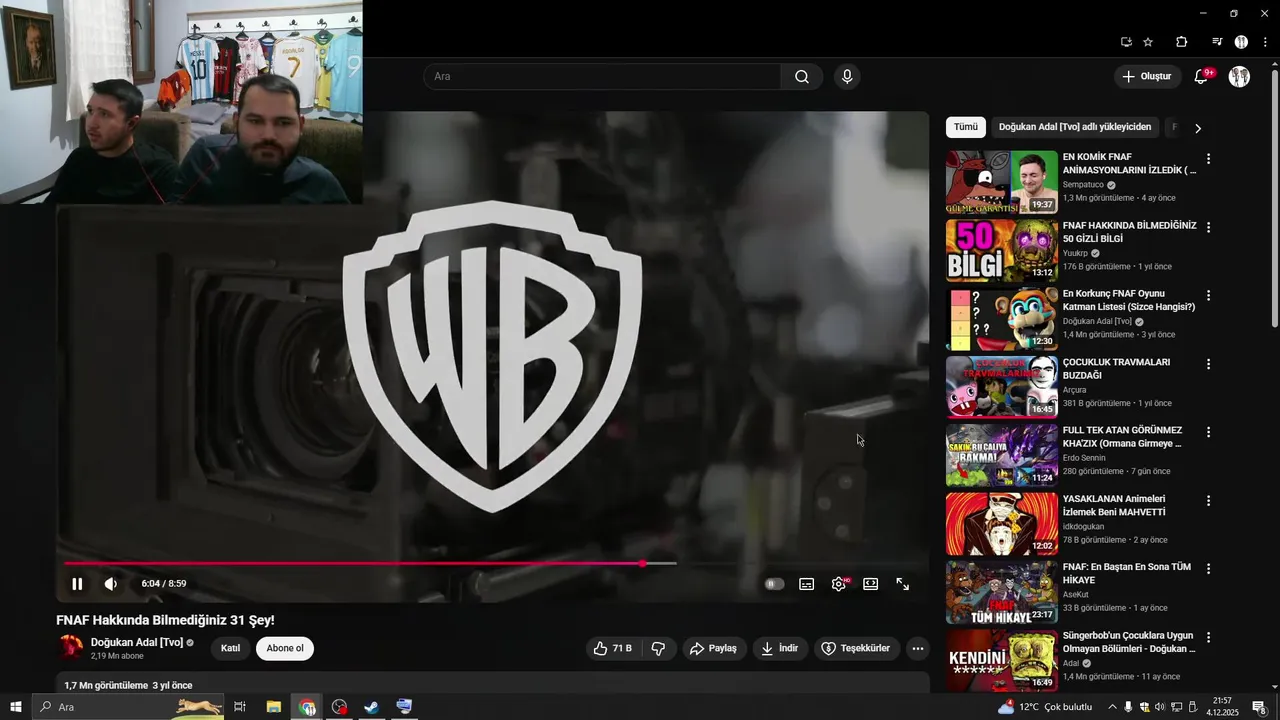This screenshot has width=1280, height=720.
Task: Send thanks via Teşekkürler button
Action: tap(857, 648)
